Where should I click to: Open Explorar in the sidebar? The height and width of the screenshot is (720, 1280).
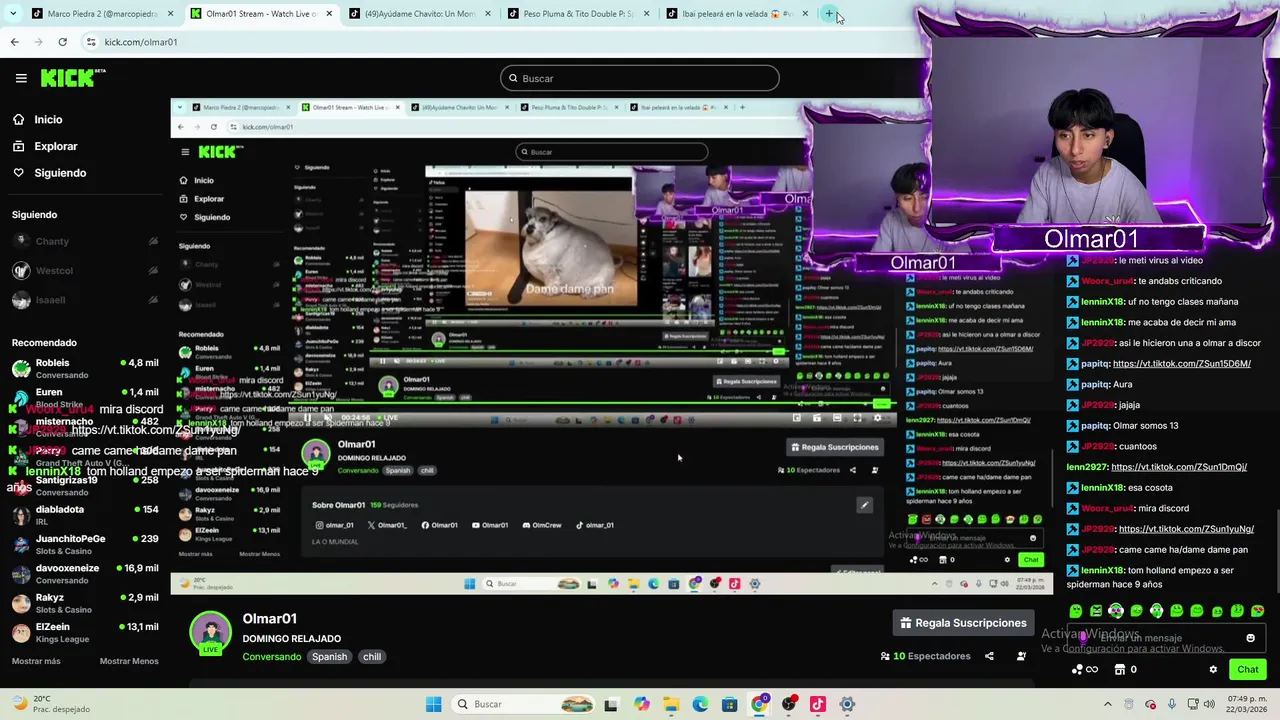pos(56,146)
